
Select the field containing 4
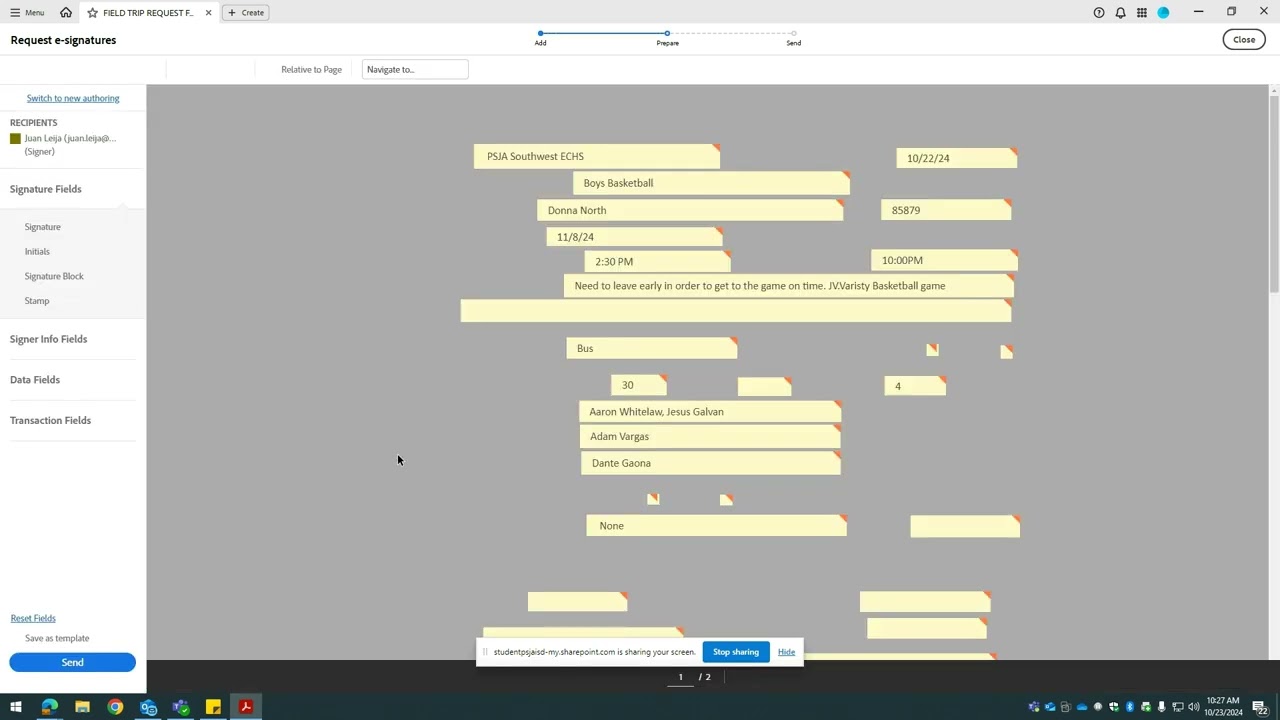coord(915,386)
